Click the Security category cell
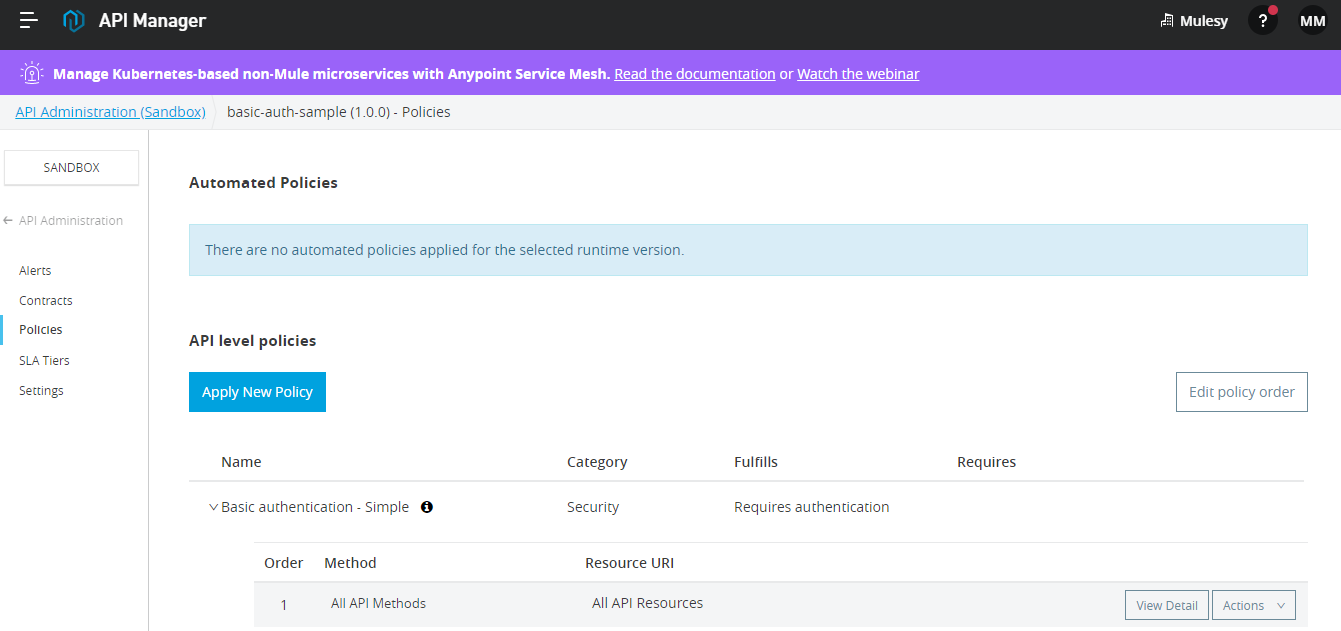 click(x=593, y=507)
